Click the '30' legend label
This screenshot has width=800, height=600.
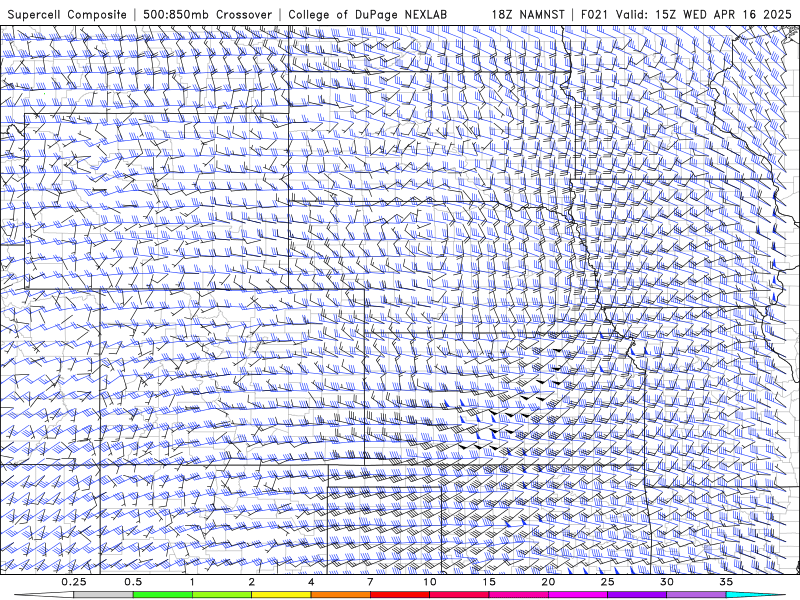pos(667,582)
